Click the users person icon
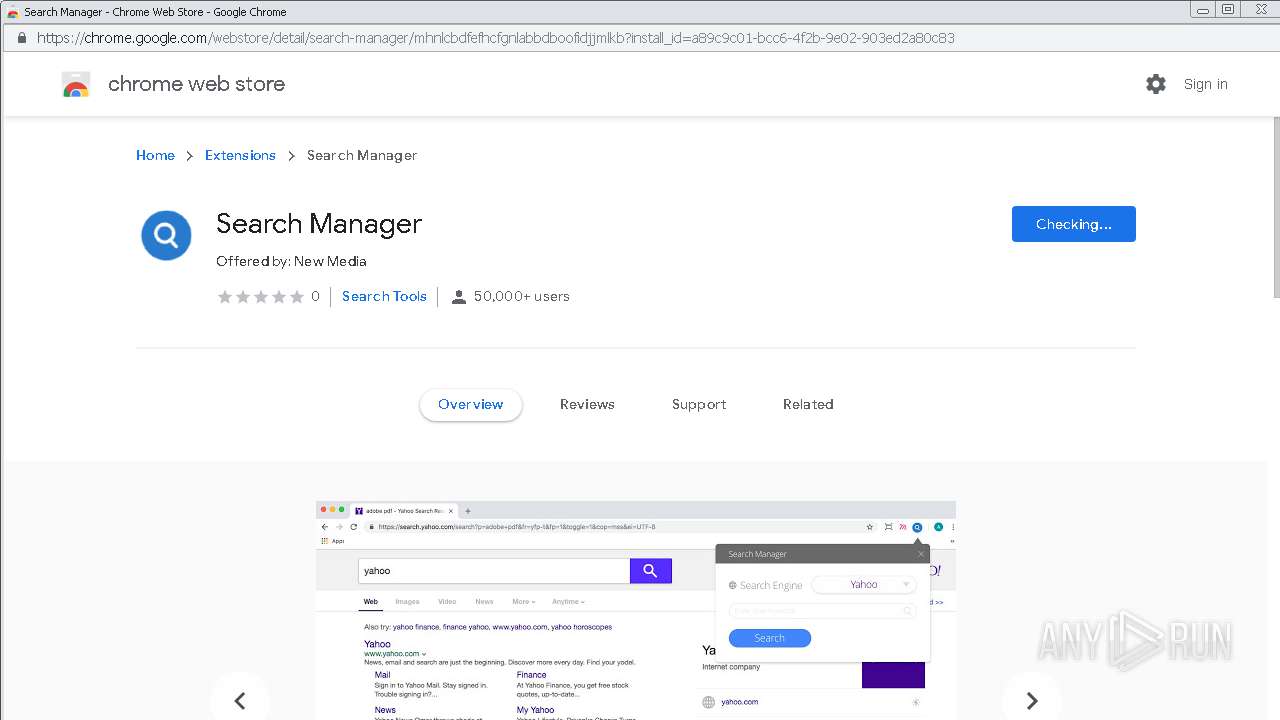 point(459,297)
